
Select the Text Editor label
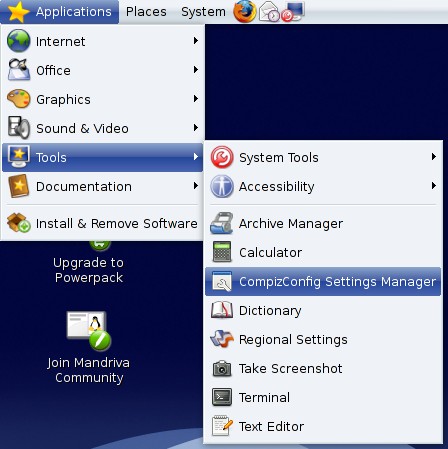coord(271,426)
